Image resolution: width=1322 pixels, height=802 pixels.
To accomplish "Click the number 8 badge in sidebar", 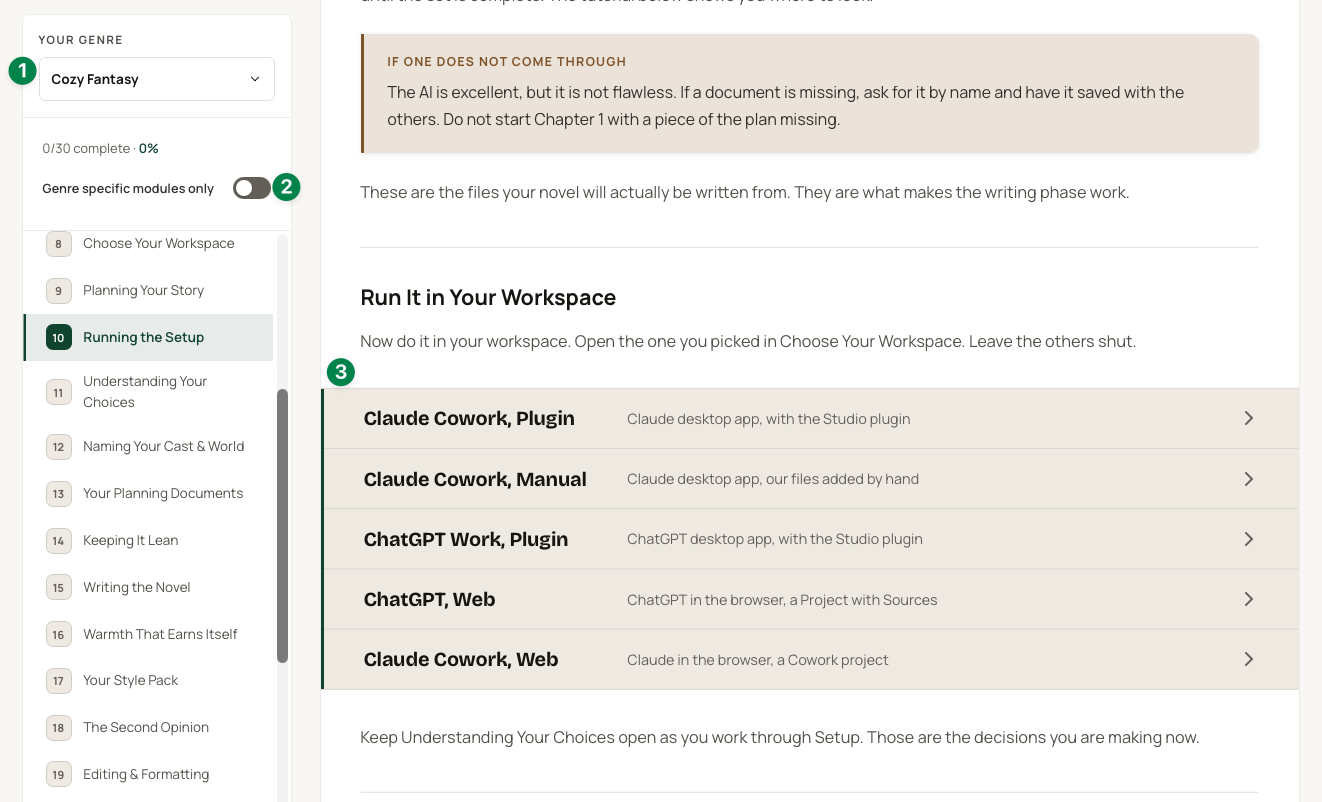I will pyautogui.click(x=58, y=244).
